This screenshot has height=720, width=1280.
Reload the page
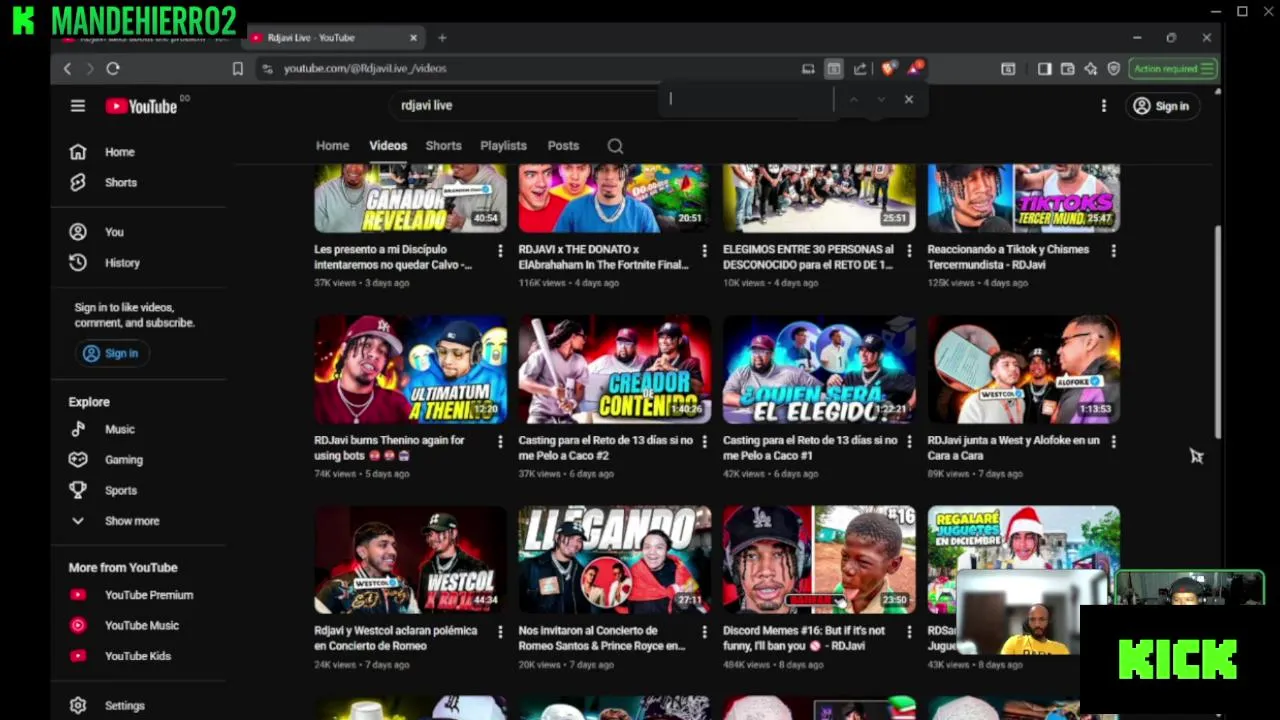pos(113,69)
